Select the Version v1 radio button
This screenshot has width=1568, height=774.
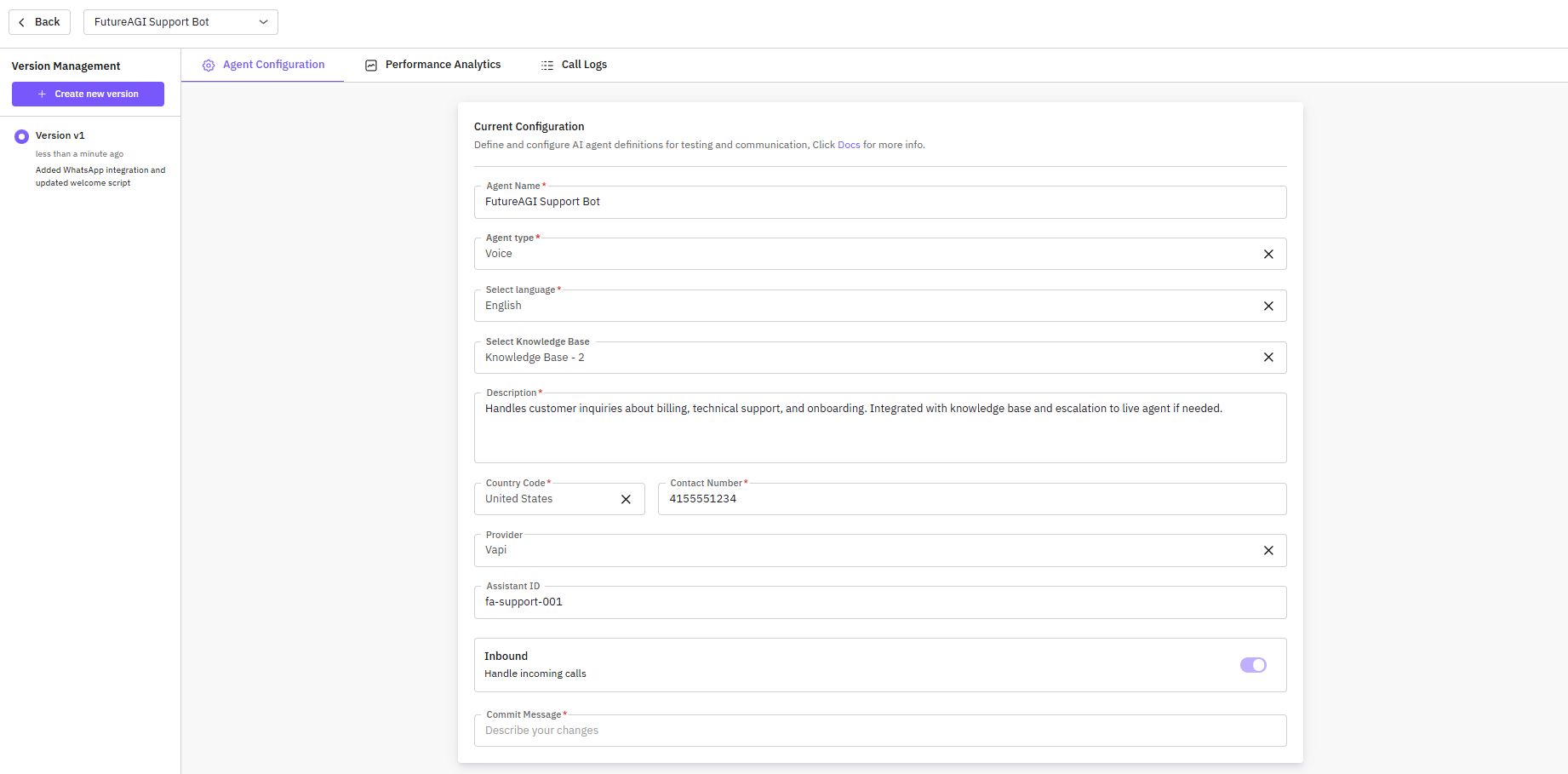coord(22,136)
